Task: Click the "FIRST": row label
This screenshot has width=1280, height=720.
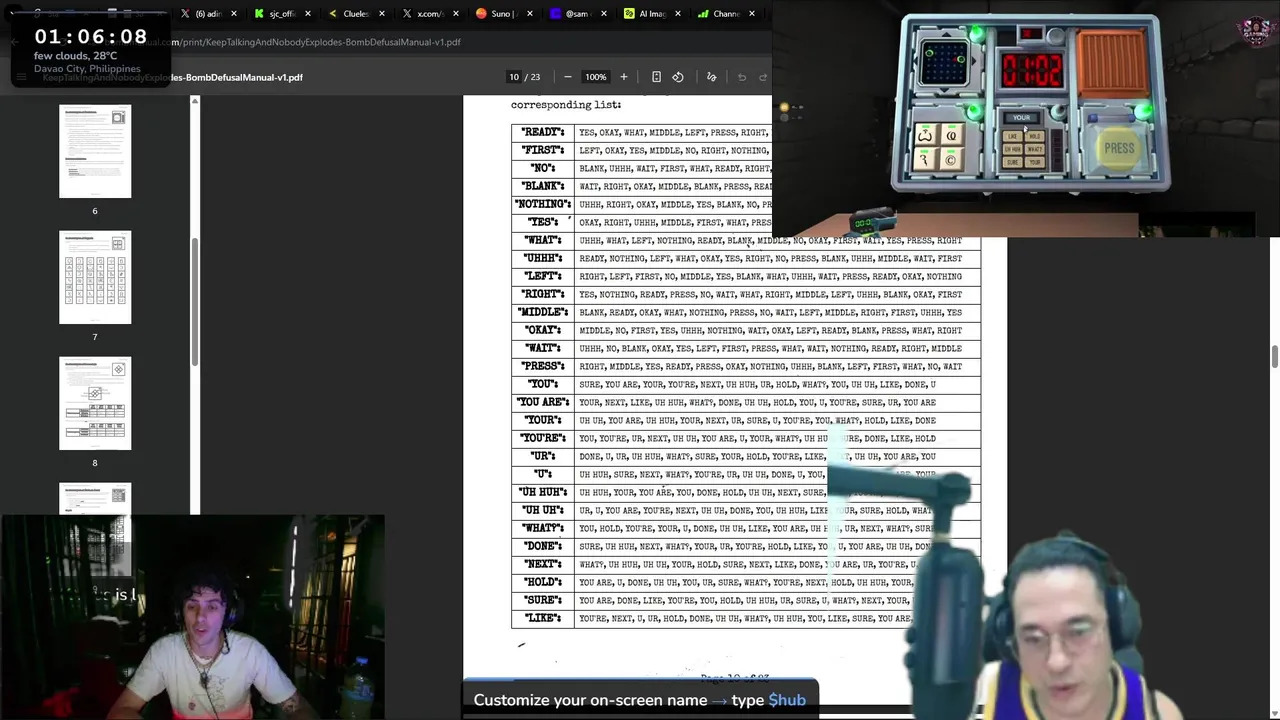Action: [x=542, y=150]
